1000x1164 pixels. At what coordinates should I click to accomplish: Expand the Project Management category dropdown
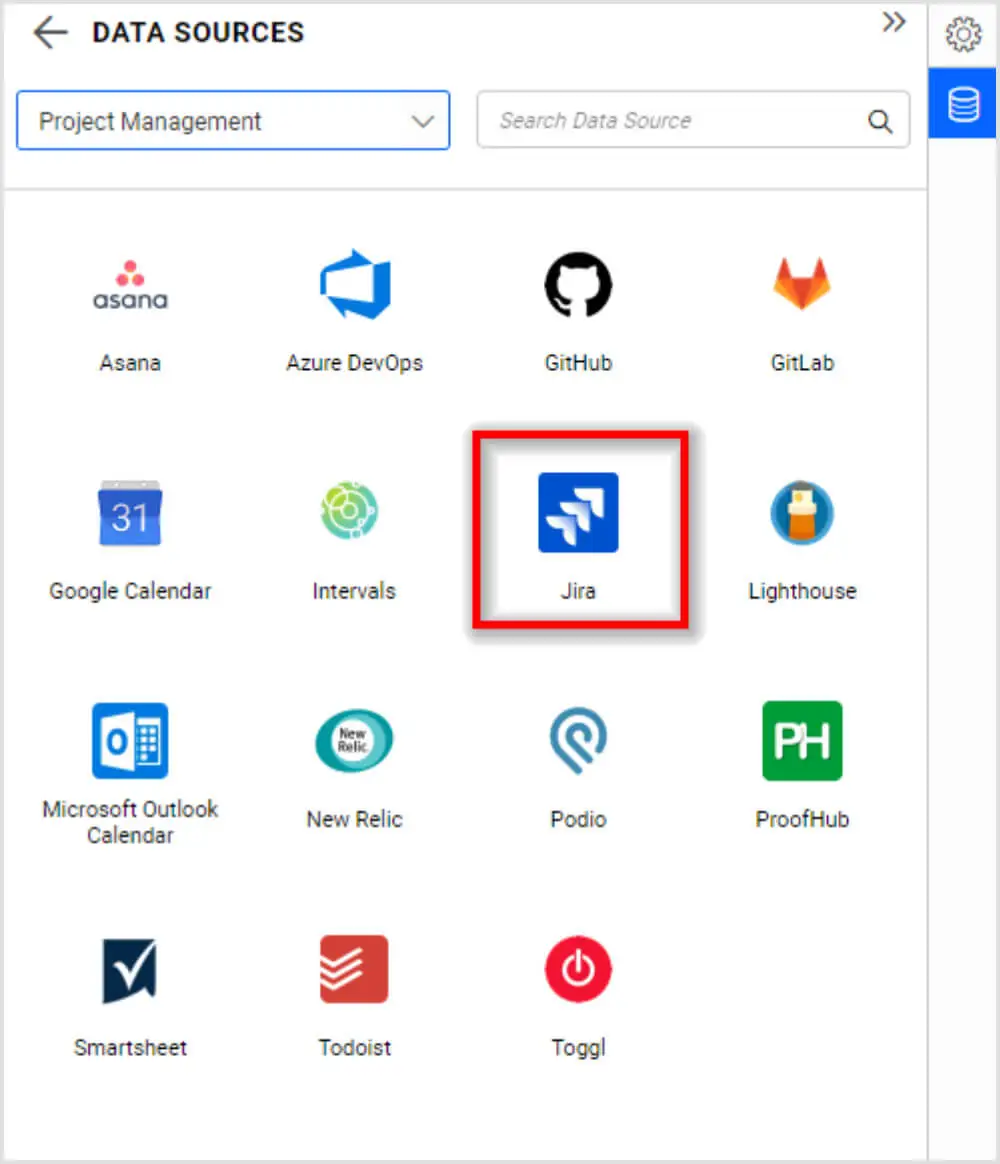point(233,121)
